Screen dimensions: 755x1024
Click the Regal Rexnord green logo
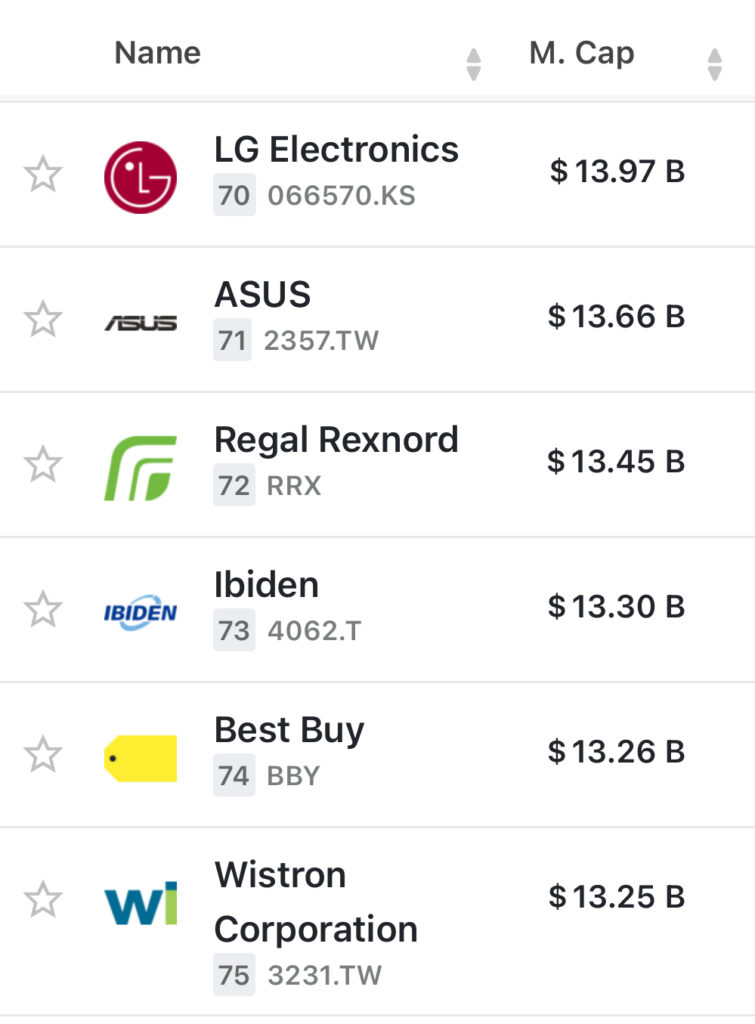(140, 467)
